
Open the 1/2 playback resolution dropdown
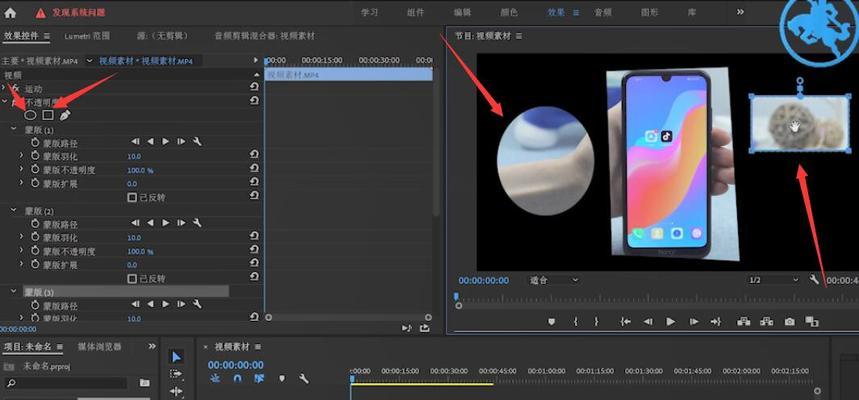coord(774,280)
